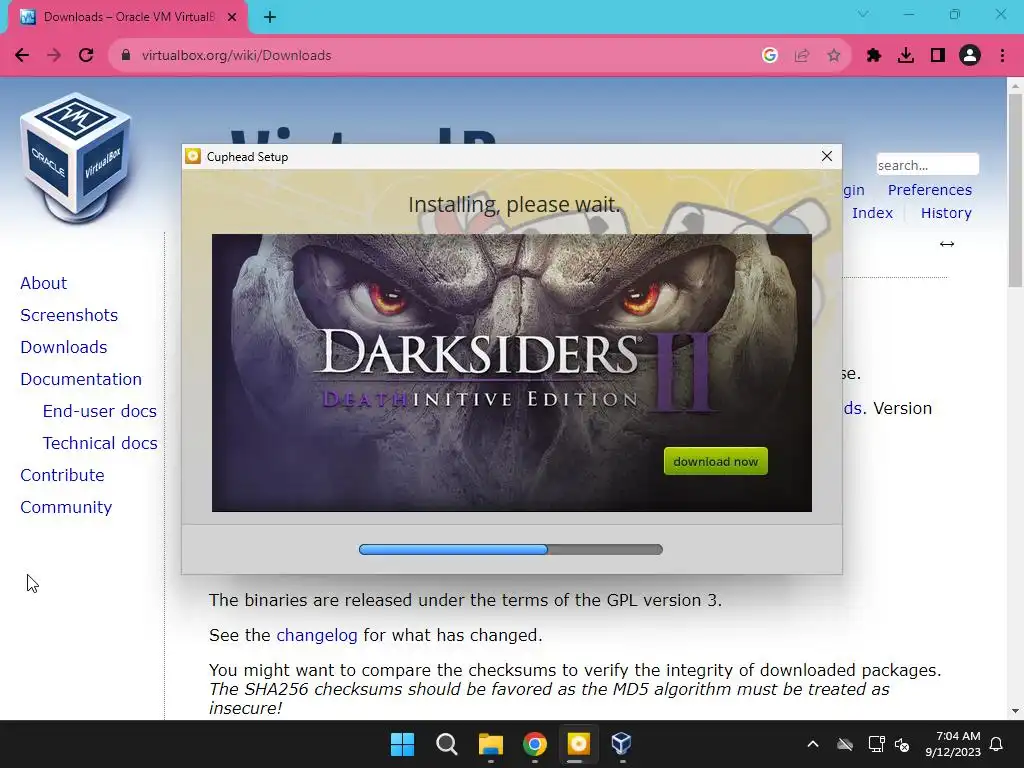The width and height of the screenshot is (1024, 768).
Task: Click the network tray icon
Action: (x=876, y=744)
